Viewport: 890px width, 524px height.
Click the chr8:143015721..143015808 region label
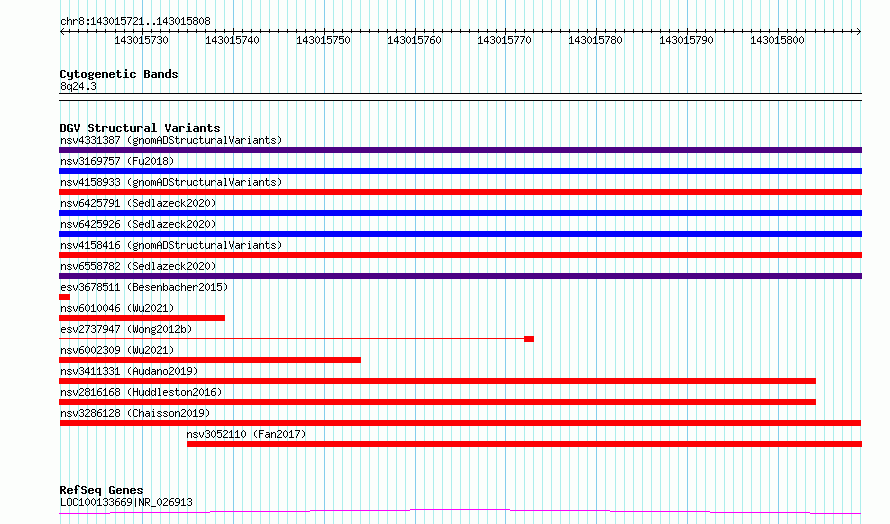[x=135, y=22]
